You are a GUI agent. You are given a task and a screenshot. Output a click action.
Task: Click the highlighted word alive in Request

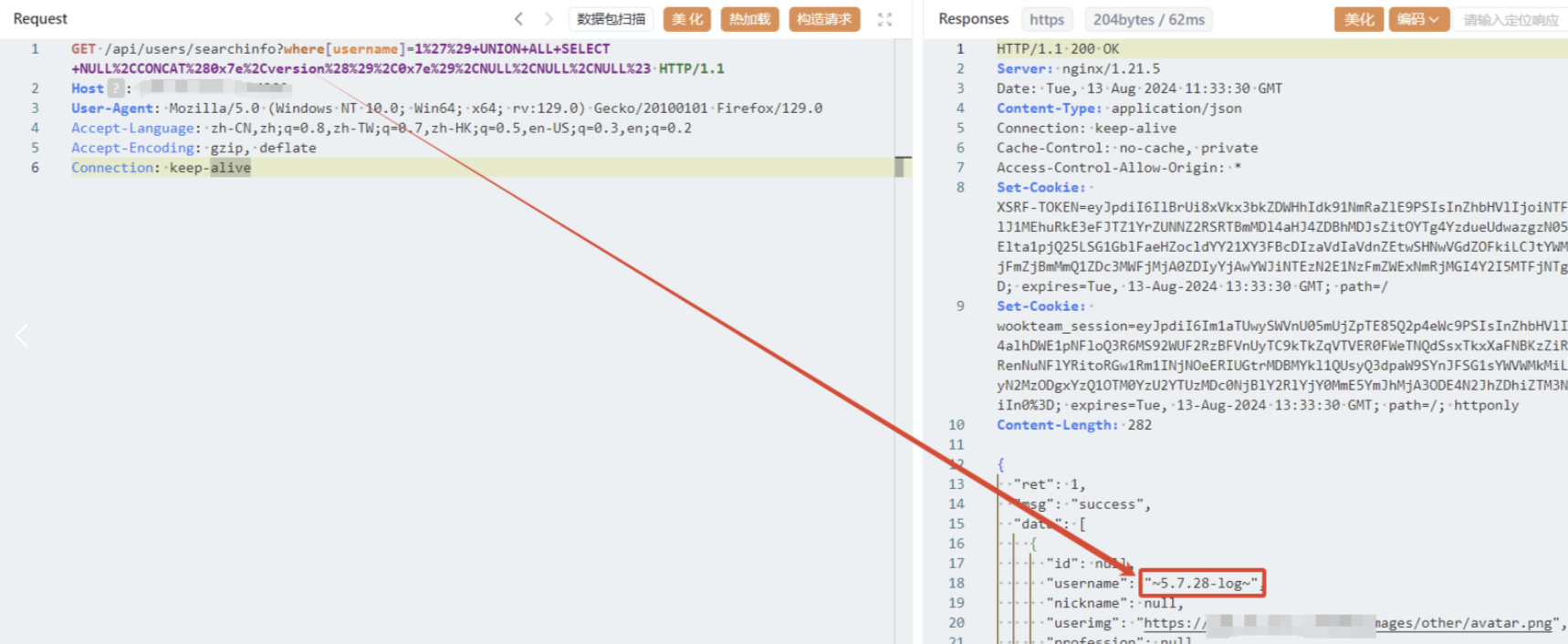[231, 167]
